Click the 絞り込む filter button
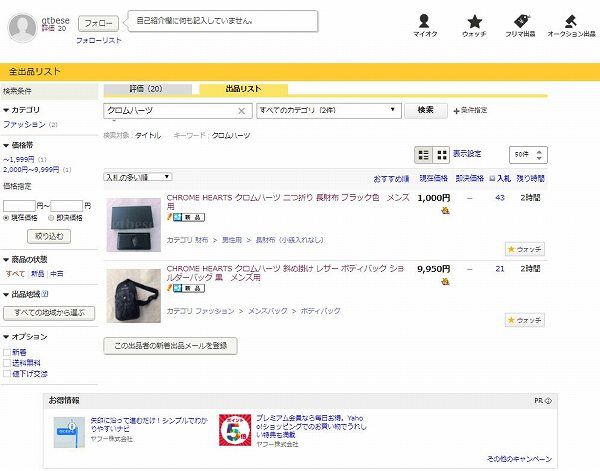The width and height of the screenshot is (600, 471). [49, 236]
